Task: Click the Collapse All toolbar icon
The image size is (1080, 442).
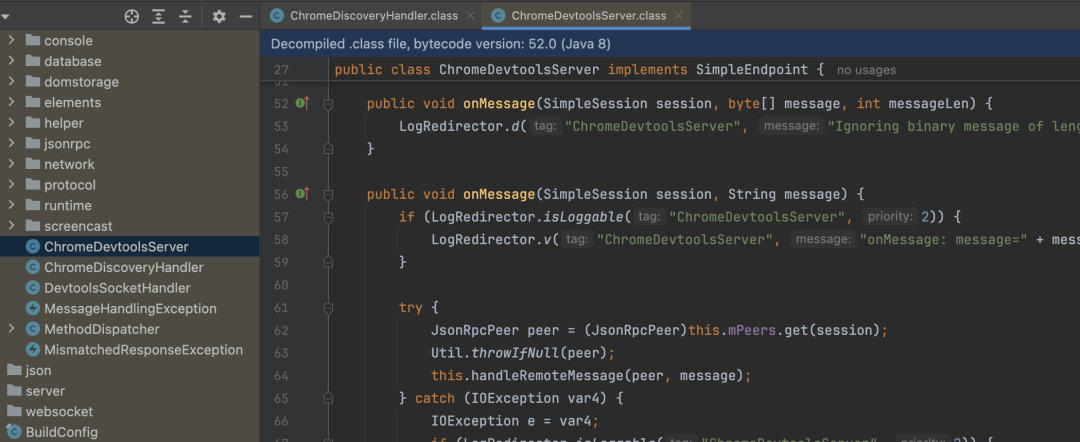Action: 185,17
